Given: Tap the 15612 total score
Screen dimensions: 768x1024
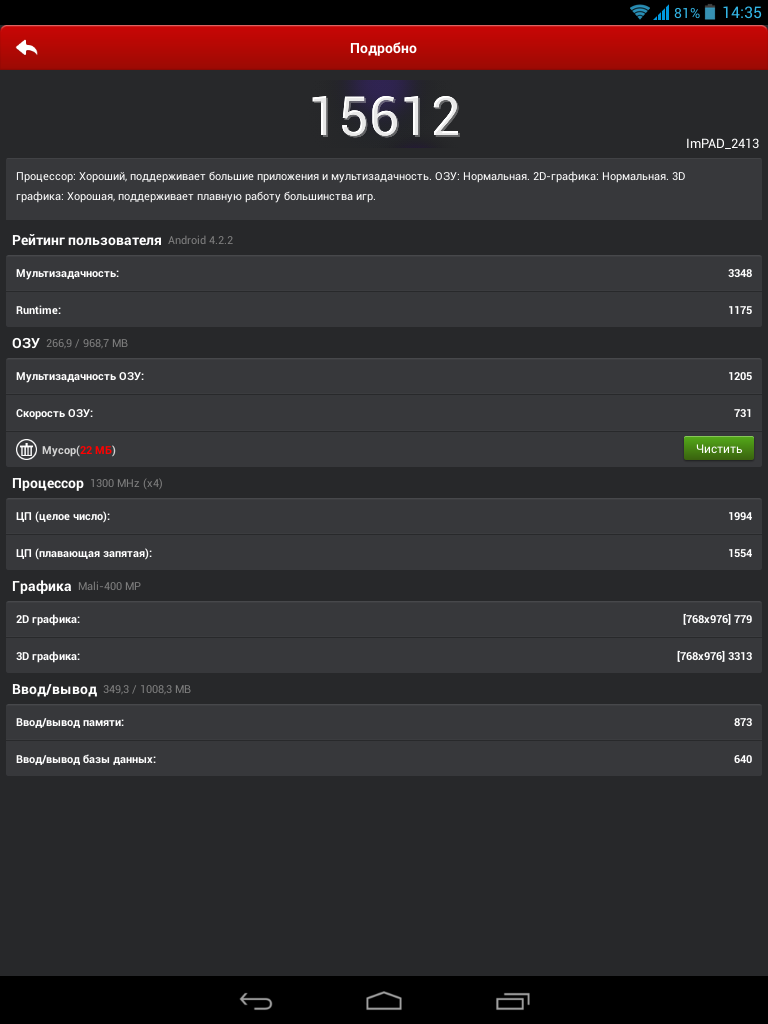Looking at the screenshot, I should 385,116.
